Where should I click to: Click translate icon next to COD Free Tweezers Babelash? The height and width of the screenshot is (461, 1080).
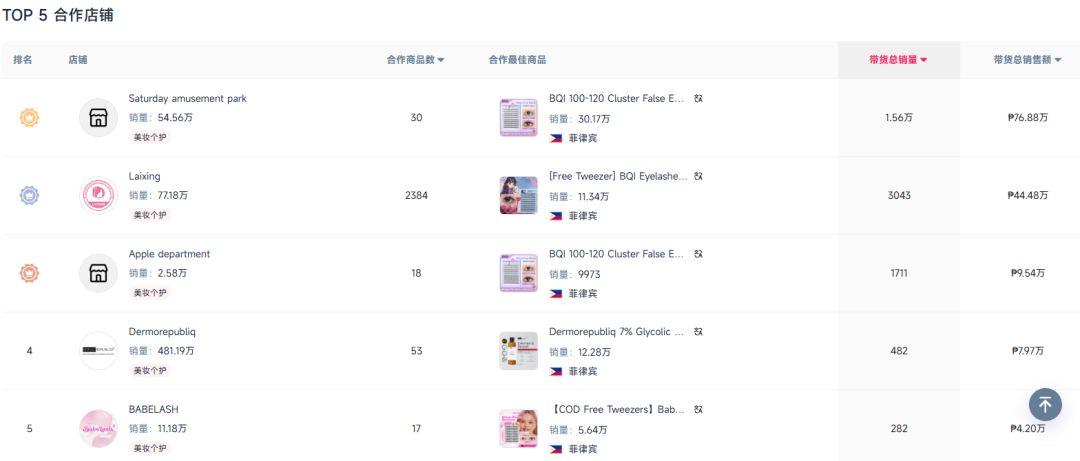coord(698,409)
